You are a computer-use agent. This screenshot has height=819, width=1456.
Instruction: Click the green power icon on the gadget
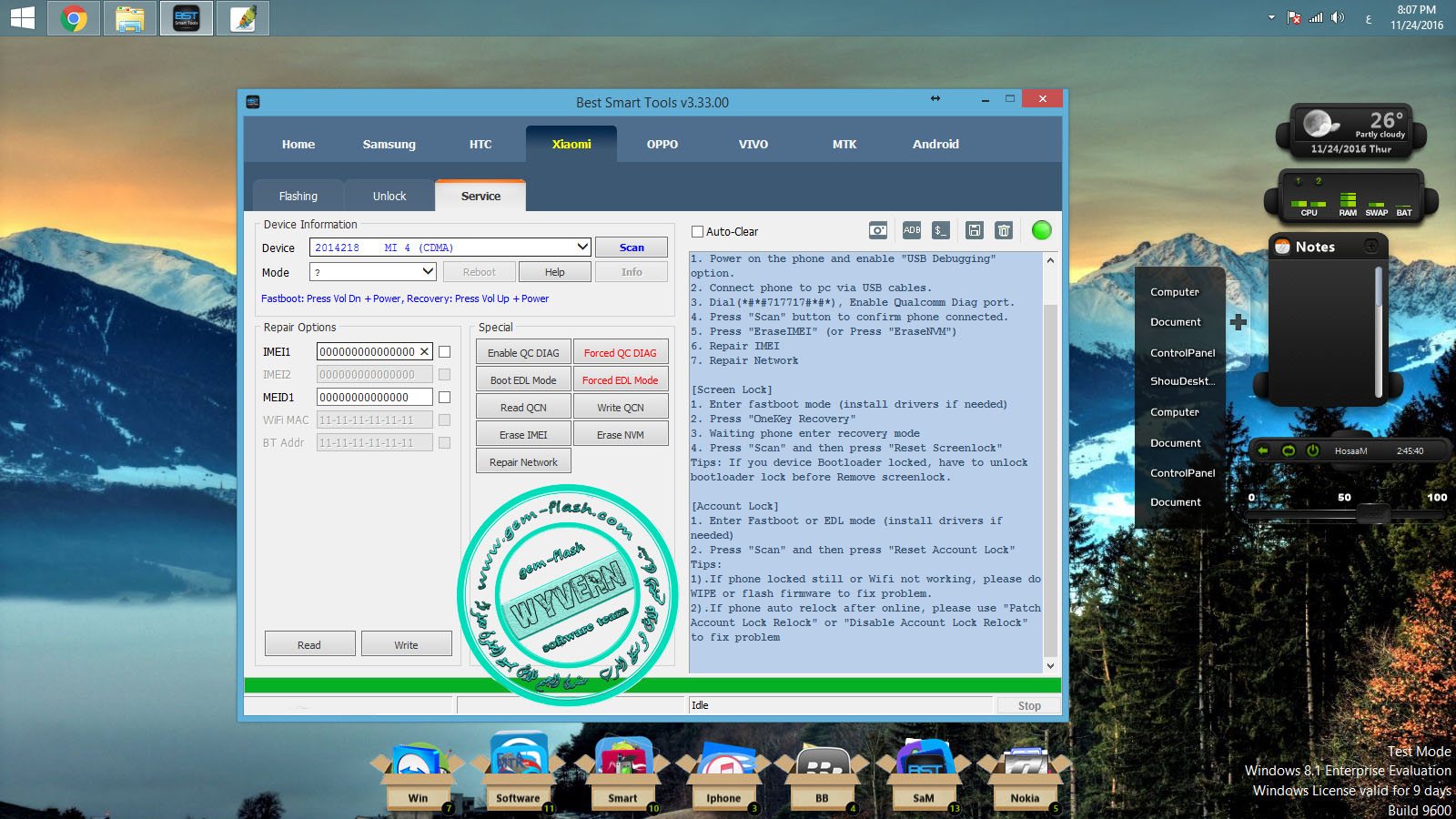(1313, 450)
